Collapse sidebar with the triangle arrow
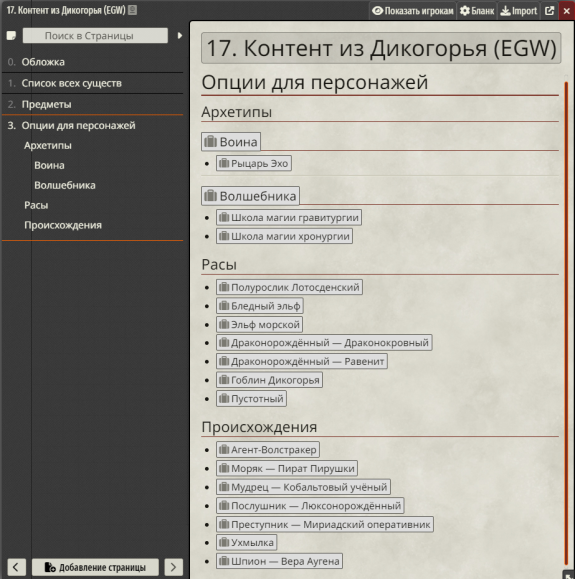The width and height of the screenshot is (575, 579). pyautogui.click(x=180, y=36)
